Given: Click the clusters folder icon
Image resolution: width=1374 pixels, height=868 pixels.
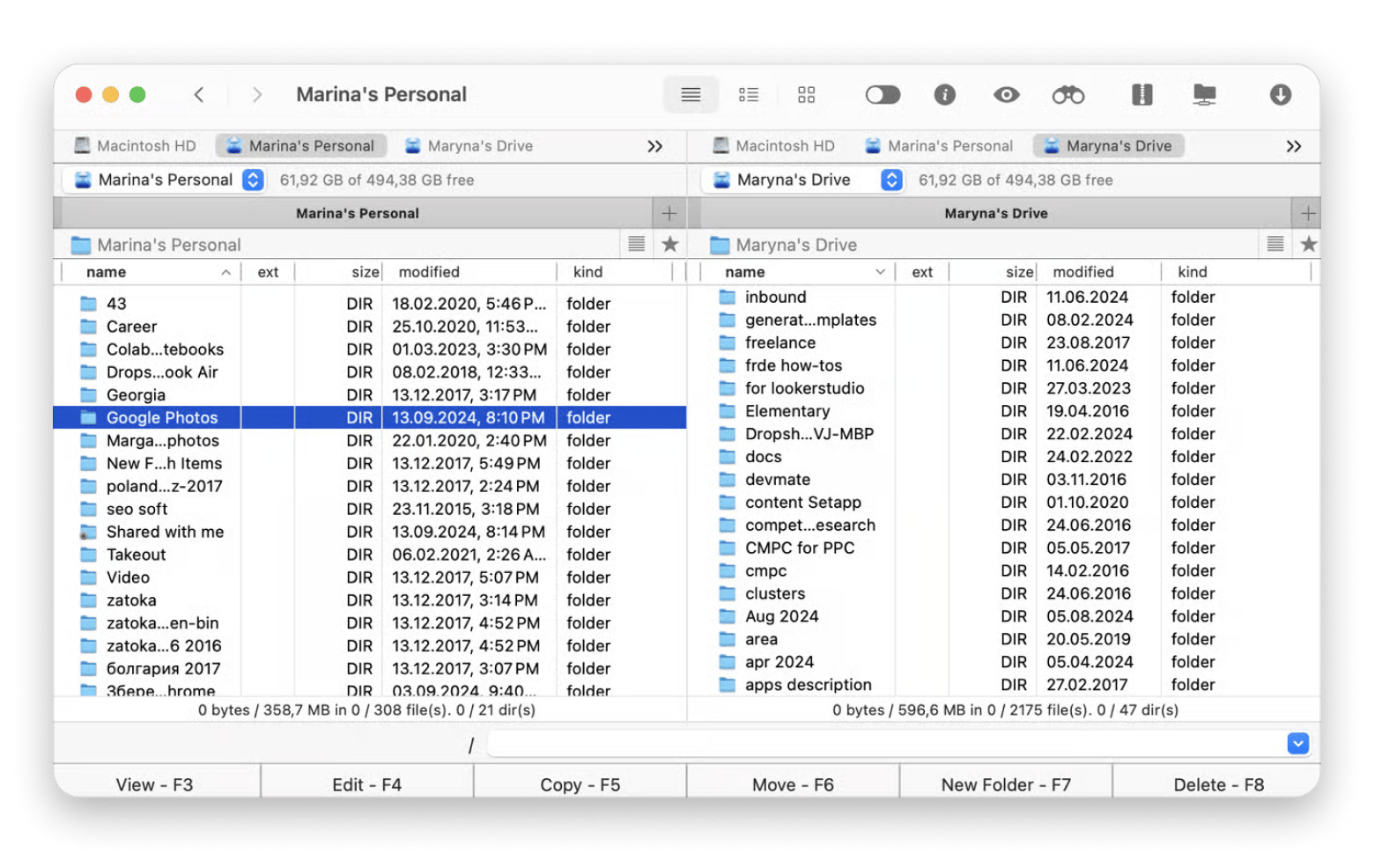Looking at the screenshot, I should [x=727, y=593].
